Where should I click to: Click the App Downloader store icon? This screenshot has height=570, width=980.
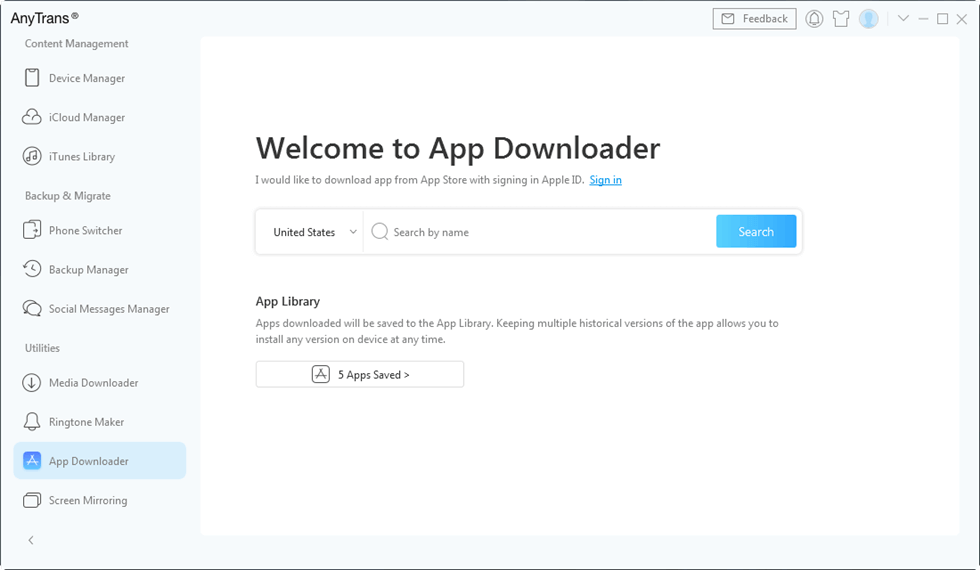32,461
